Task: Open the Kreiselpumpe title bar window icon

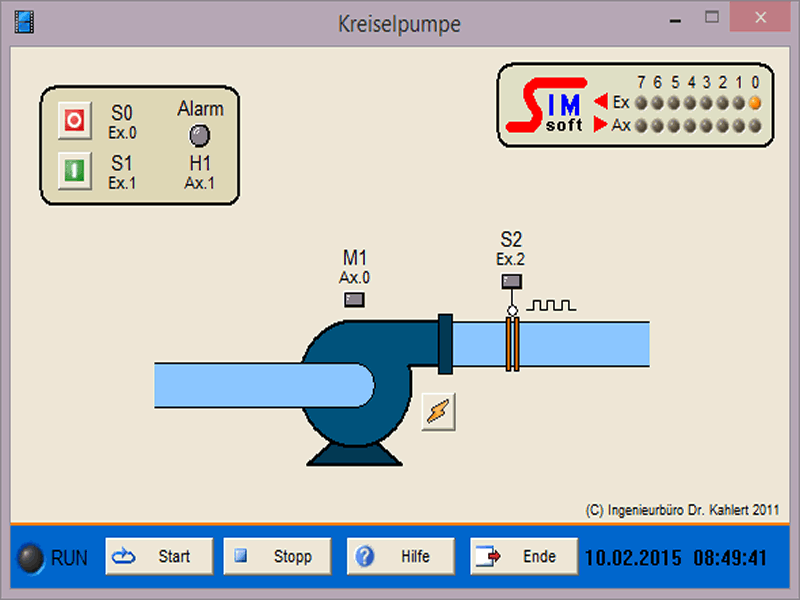Action: coord(24,21)
